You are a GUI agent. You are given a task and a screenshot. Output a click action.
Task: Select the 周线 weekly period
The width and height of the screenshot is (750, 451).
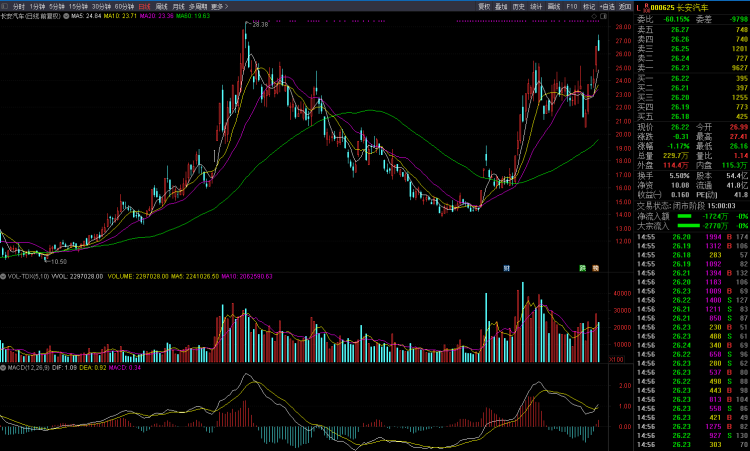[x=161, y=6]
